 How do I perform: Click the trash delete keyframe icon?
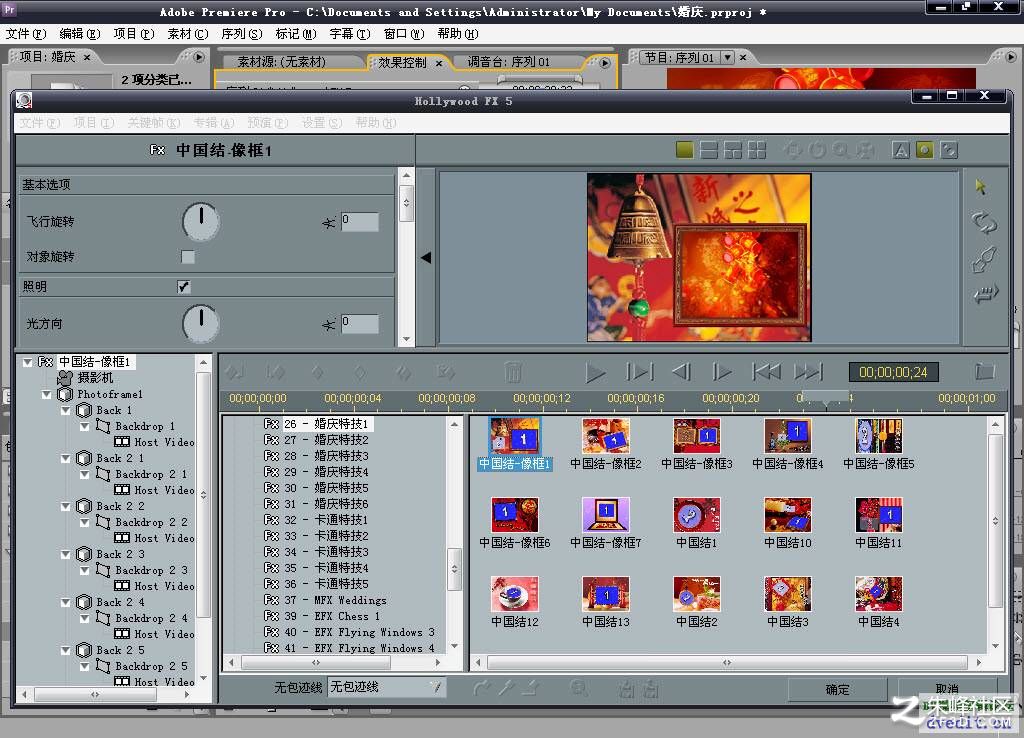click(513, 372)
